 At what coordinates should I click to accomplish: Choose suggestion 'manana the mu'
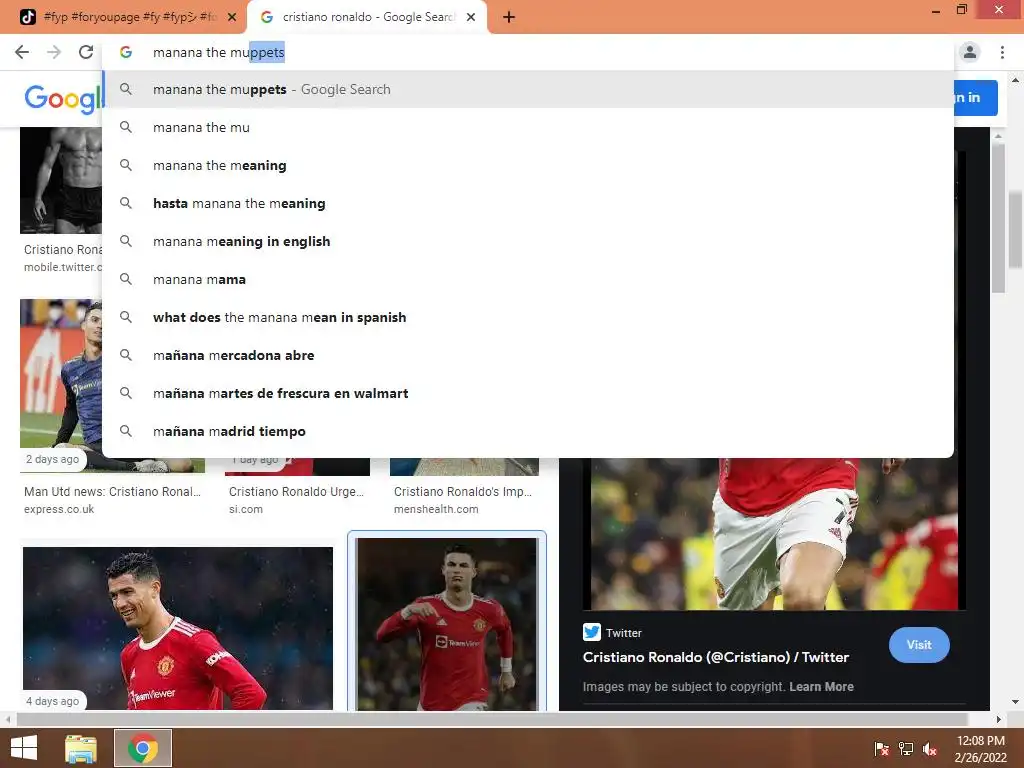pos(528,127)
